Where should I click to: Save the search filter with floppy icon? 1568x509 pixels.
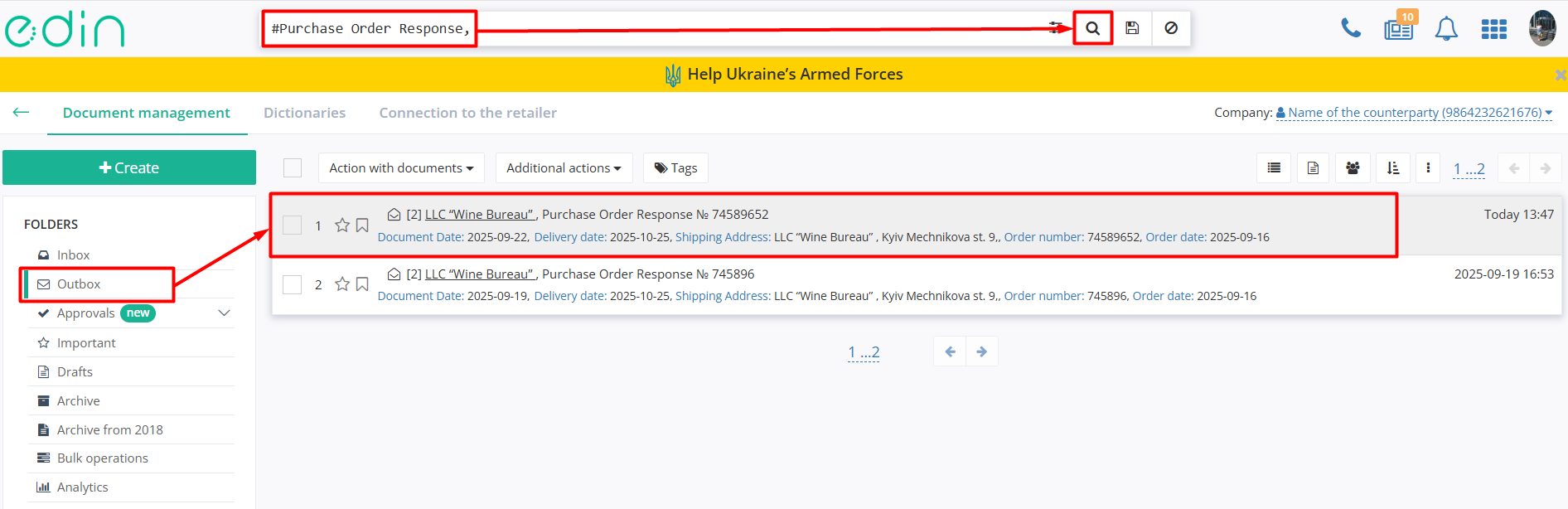click(x=1132, y=28)
